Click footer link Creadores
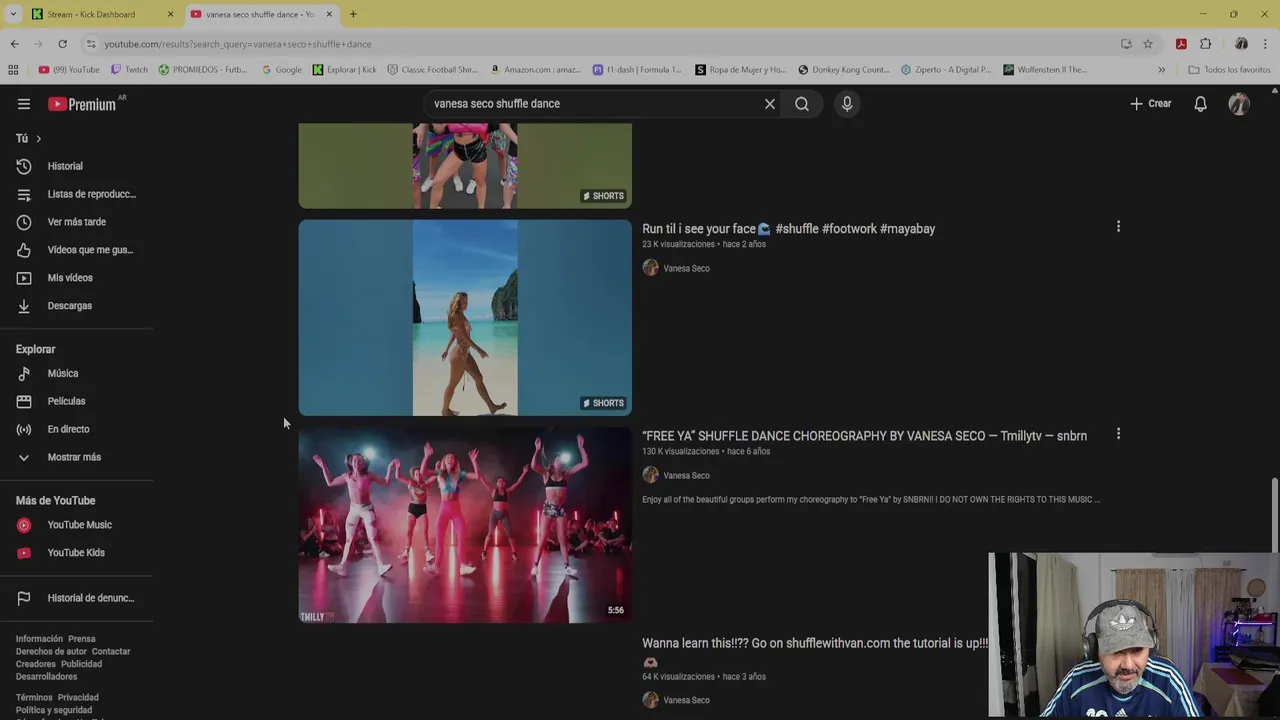The height and width of the screenshot is (720, 1280). coord(36,664)
